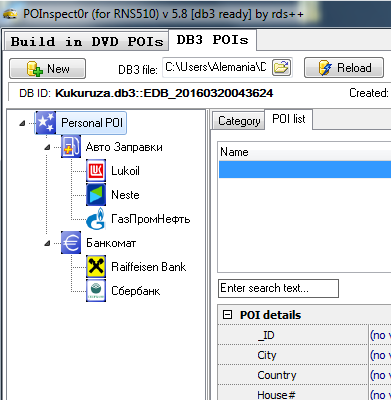Click the City property row
The height and width of the screenshot is (400, 391).
304,355
